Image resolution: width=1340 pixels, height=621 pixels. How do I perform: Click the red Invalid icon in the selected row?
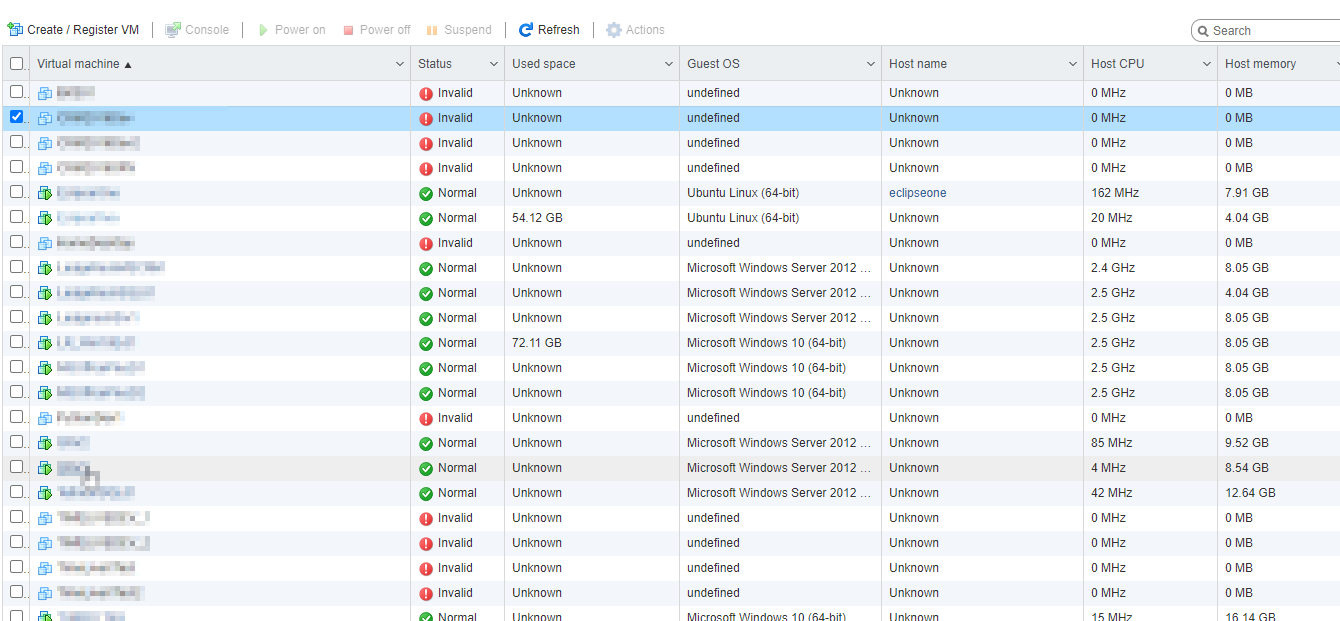[x=426, y=118]
